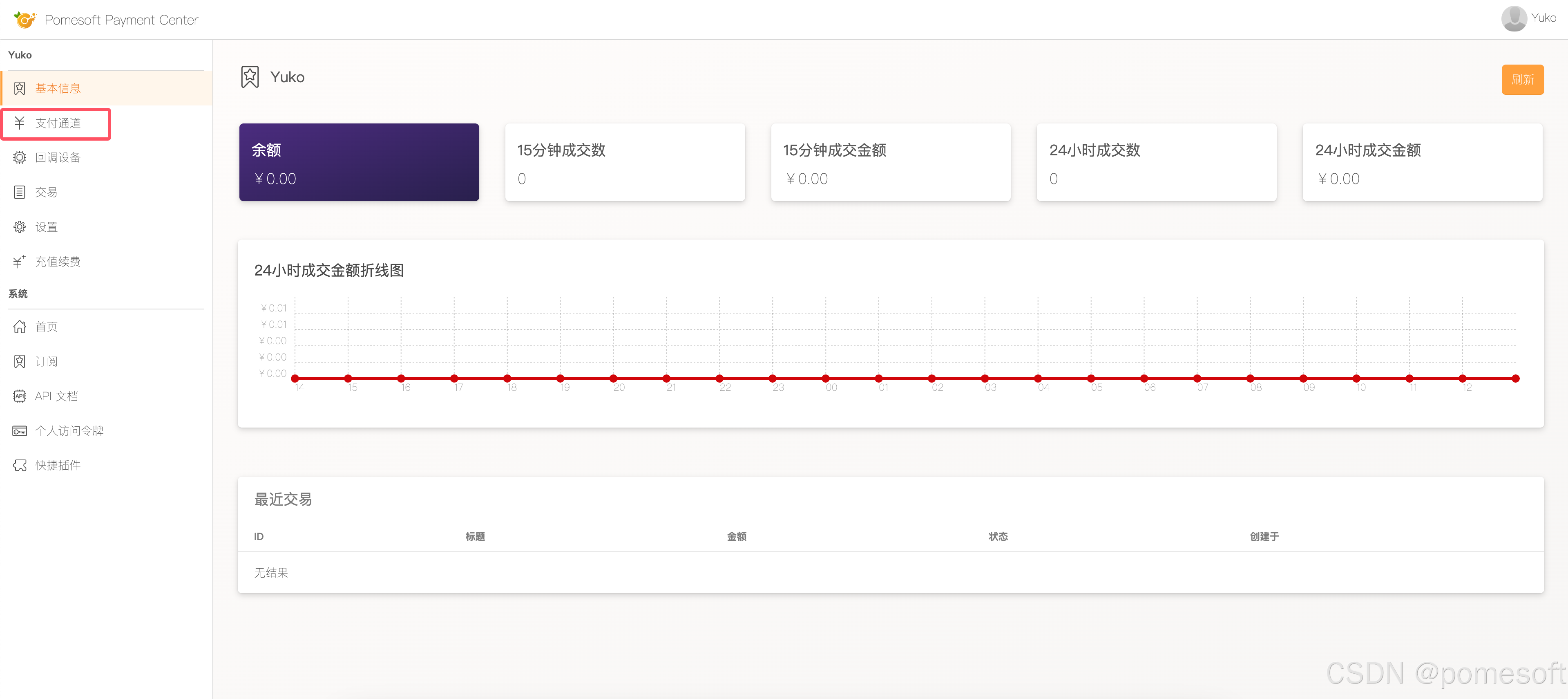Open the Yuko user avatar menu
The height and width of the screenshot is (699, 1568).
[x=1514, y=18]
